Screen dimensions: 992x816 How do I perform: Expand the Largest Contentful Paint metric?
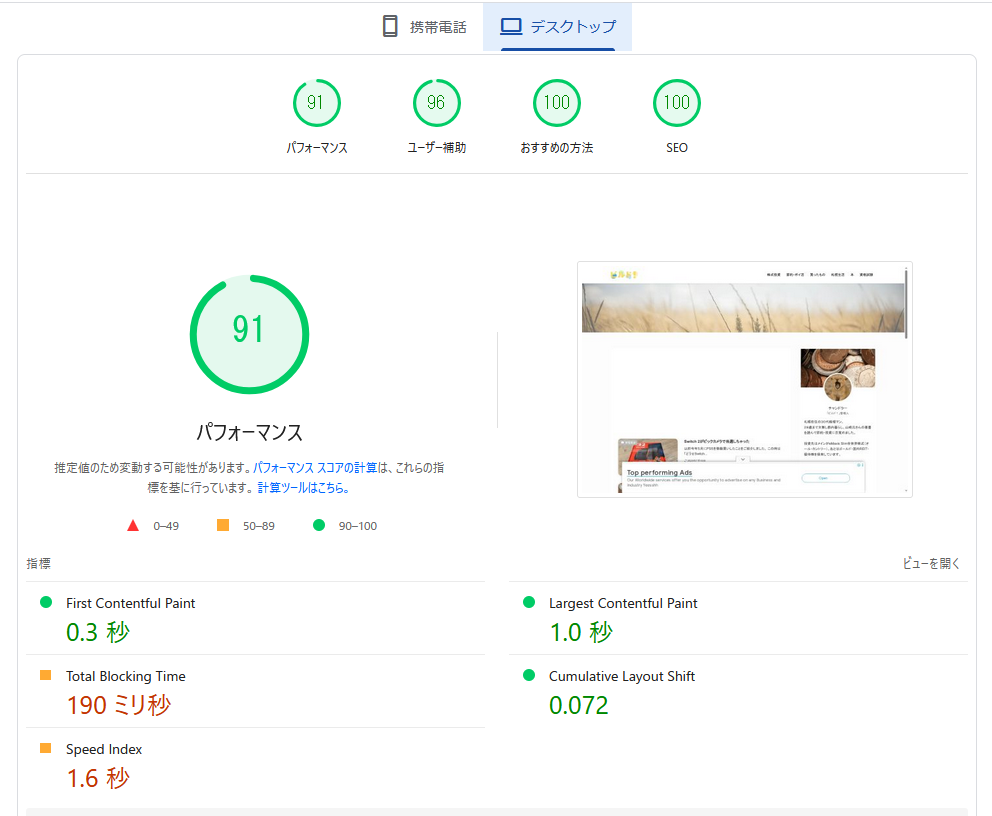(622, 603)
